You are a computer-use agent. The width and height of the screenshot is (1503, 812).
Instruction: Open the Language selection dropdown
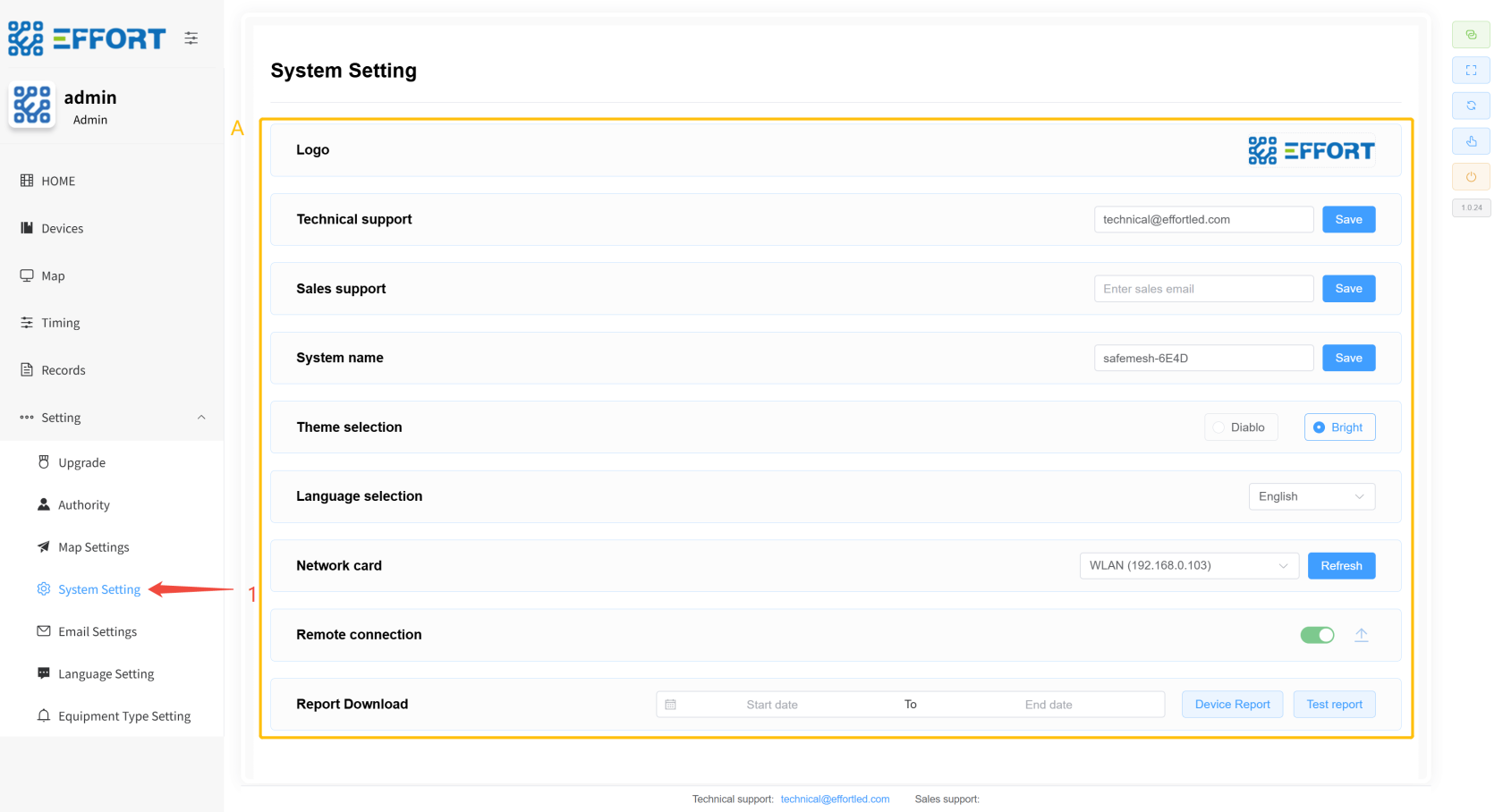pos(1312,496)
